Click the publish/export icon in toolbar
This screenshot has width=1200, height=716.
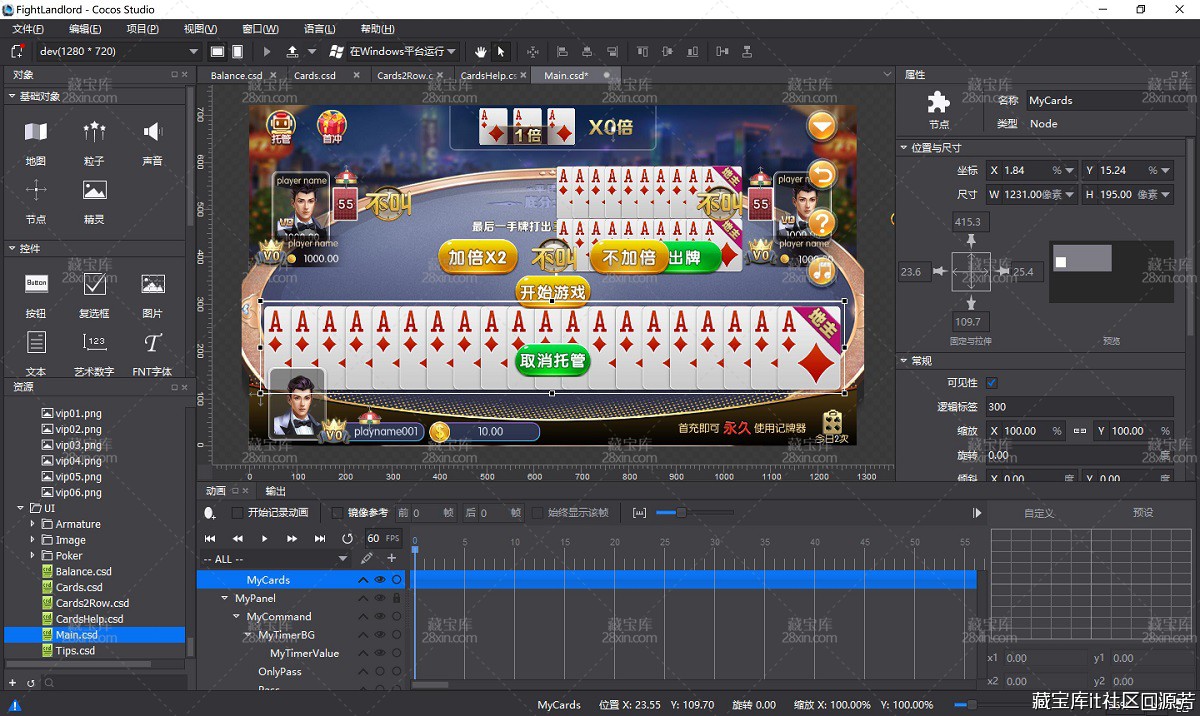tap(292, 51)
